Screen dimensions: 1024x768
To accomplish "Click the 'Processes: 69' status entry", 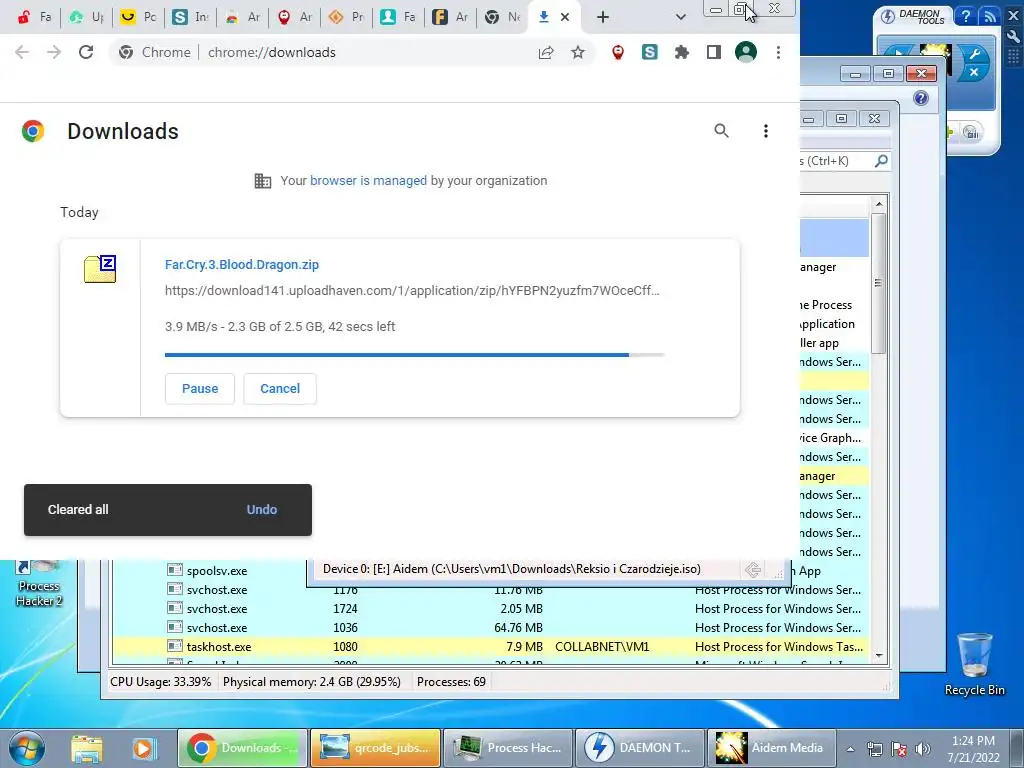I will pyautogui.click(x=451, y=682).
